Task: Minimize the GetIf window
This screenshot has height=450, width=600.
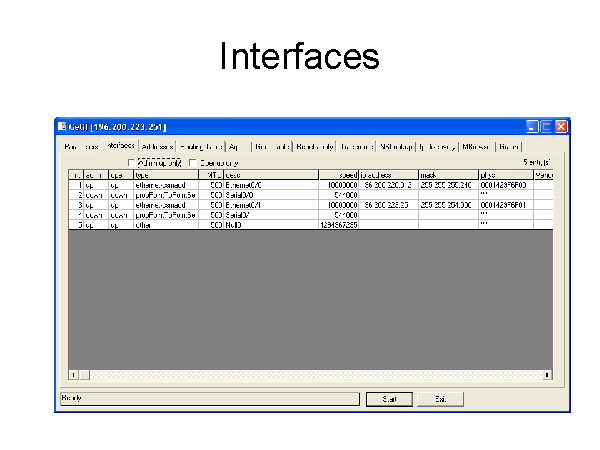Action: pos(533,127)
